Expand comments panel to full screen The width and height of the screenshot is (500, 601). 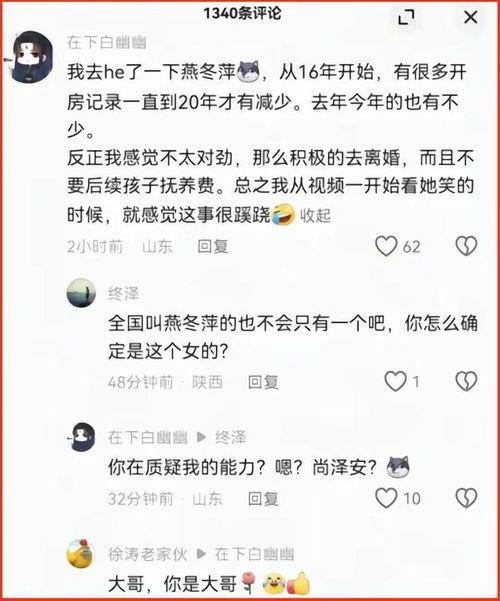406,18
